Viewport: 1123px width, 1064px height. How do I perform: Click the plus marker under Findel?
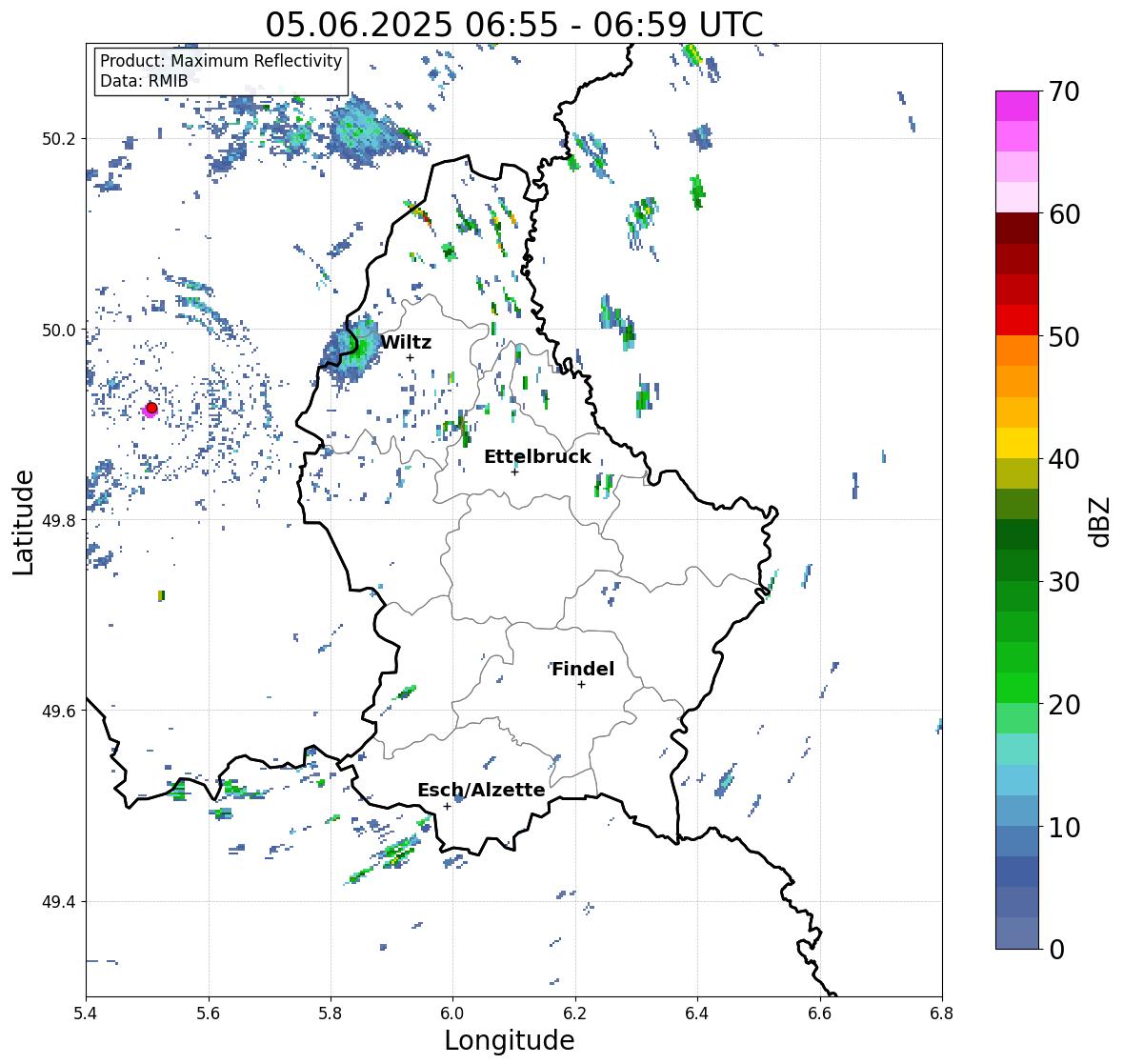point(582,685)
